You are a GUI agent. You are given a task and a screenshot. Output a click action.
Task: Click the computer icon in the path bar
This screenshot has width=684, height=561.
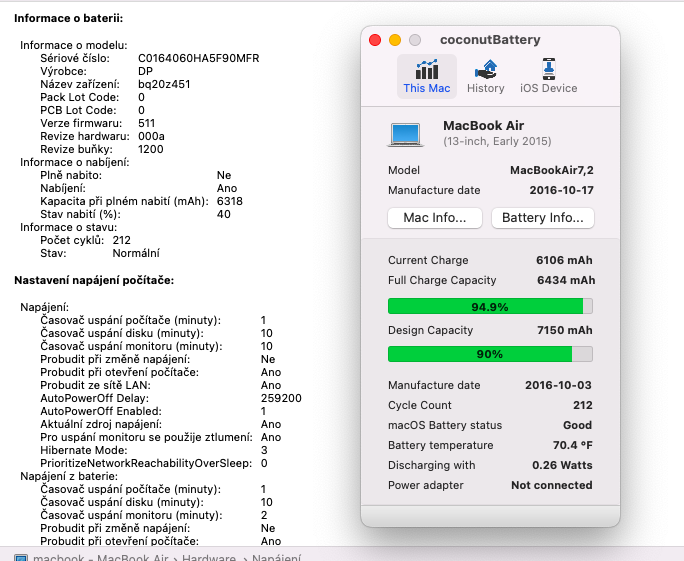[21, 558]
